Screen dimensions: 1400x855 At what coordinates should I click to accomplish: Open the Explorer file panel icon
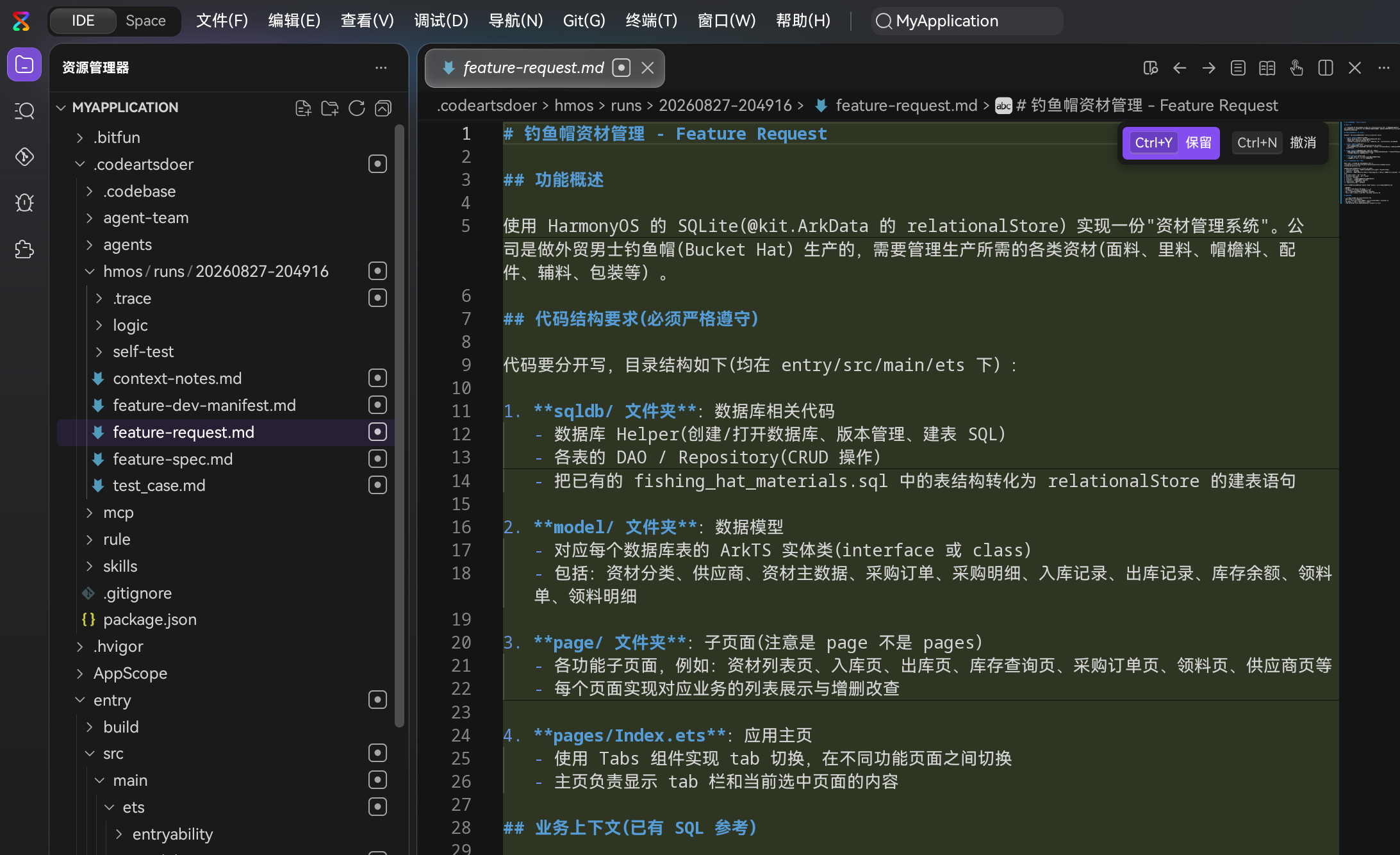[x=24, y=65]
